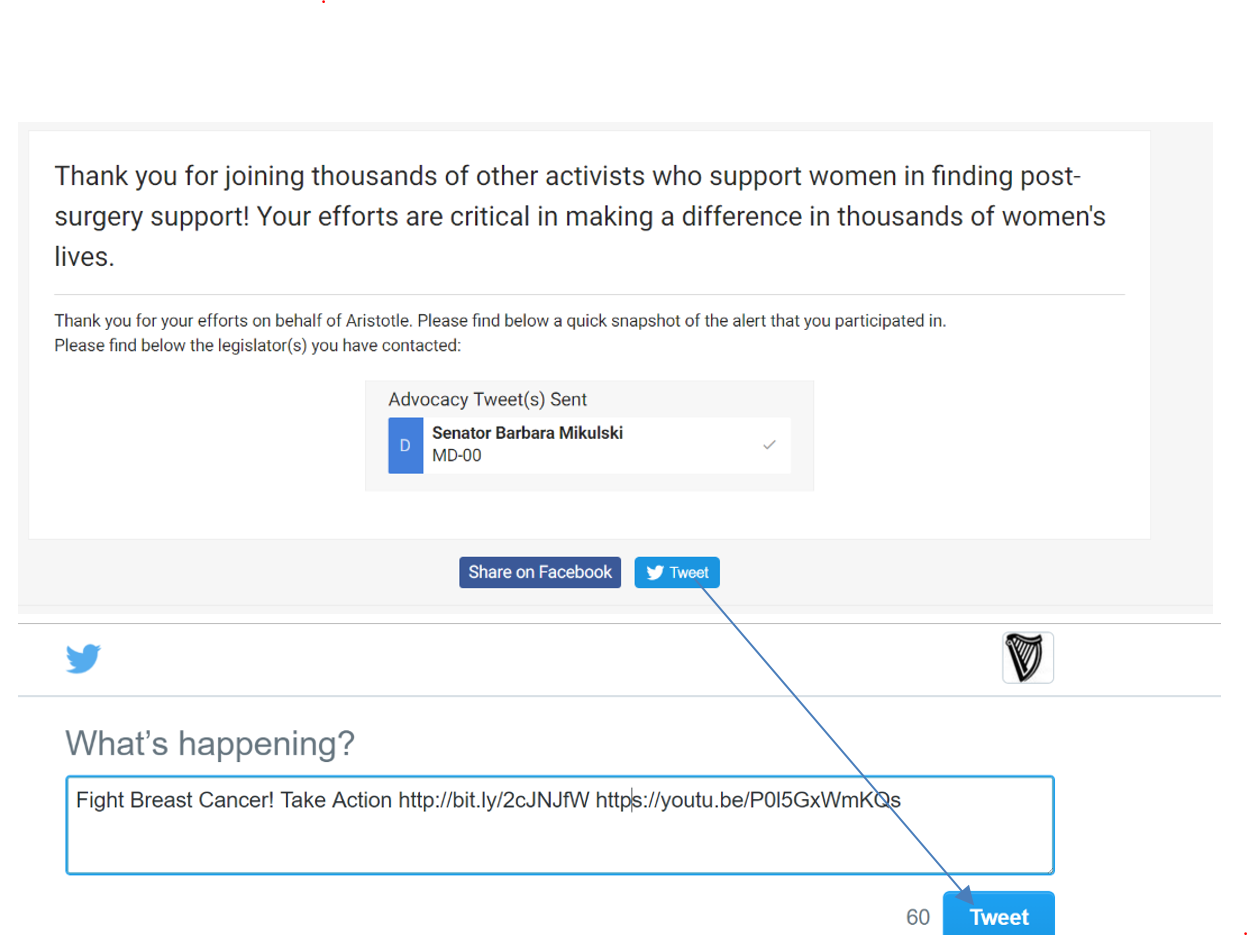Place cursor at Fight Breast Cancer! text
Viewport: 1247px width, 935px height.
tap(176, 800)
